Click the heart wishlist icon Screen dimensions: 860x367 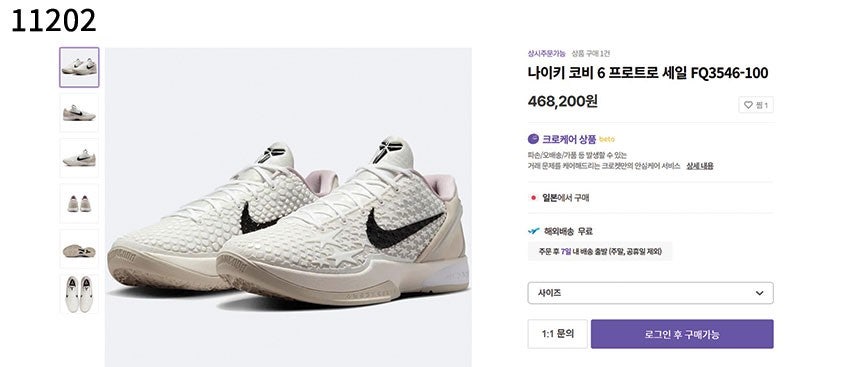point(748,105)
